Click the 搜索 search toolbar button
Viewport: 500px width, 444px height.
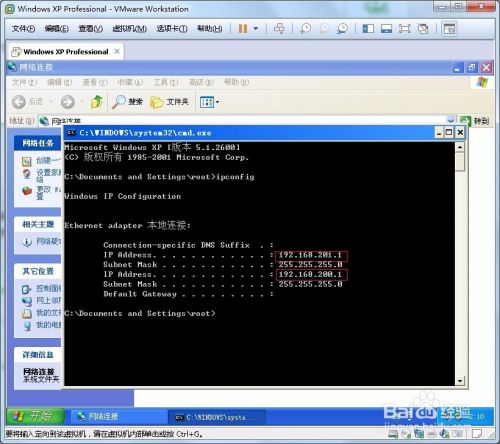(127, 102)
